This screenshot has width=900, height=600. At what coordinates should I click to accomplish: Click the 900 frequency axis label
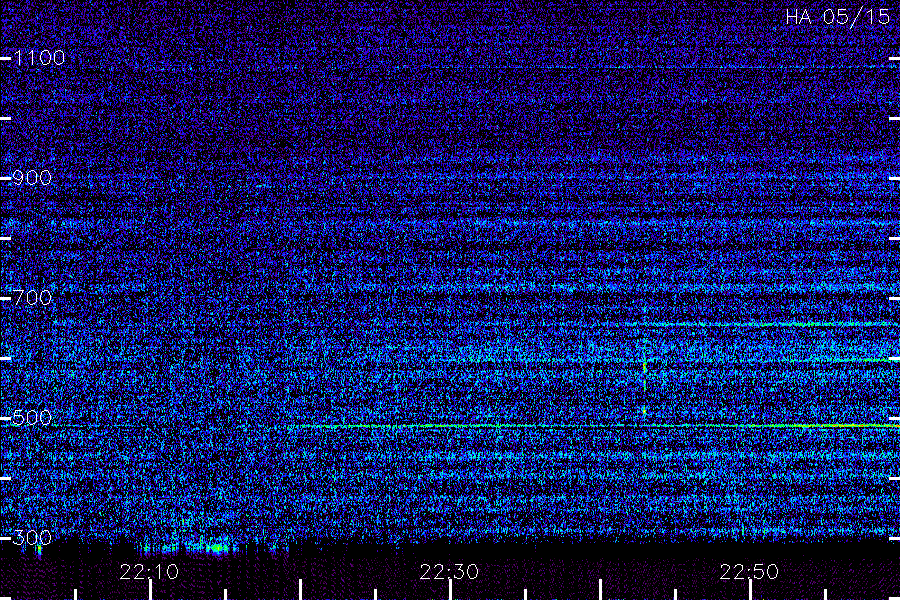pos(32,178)
